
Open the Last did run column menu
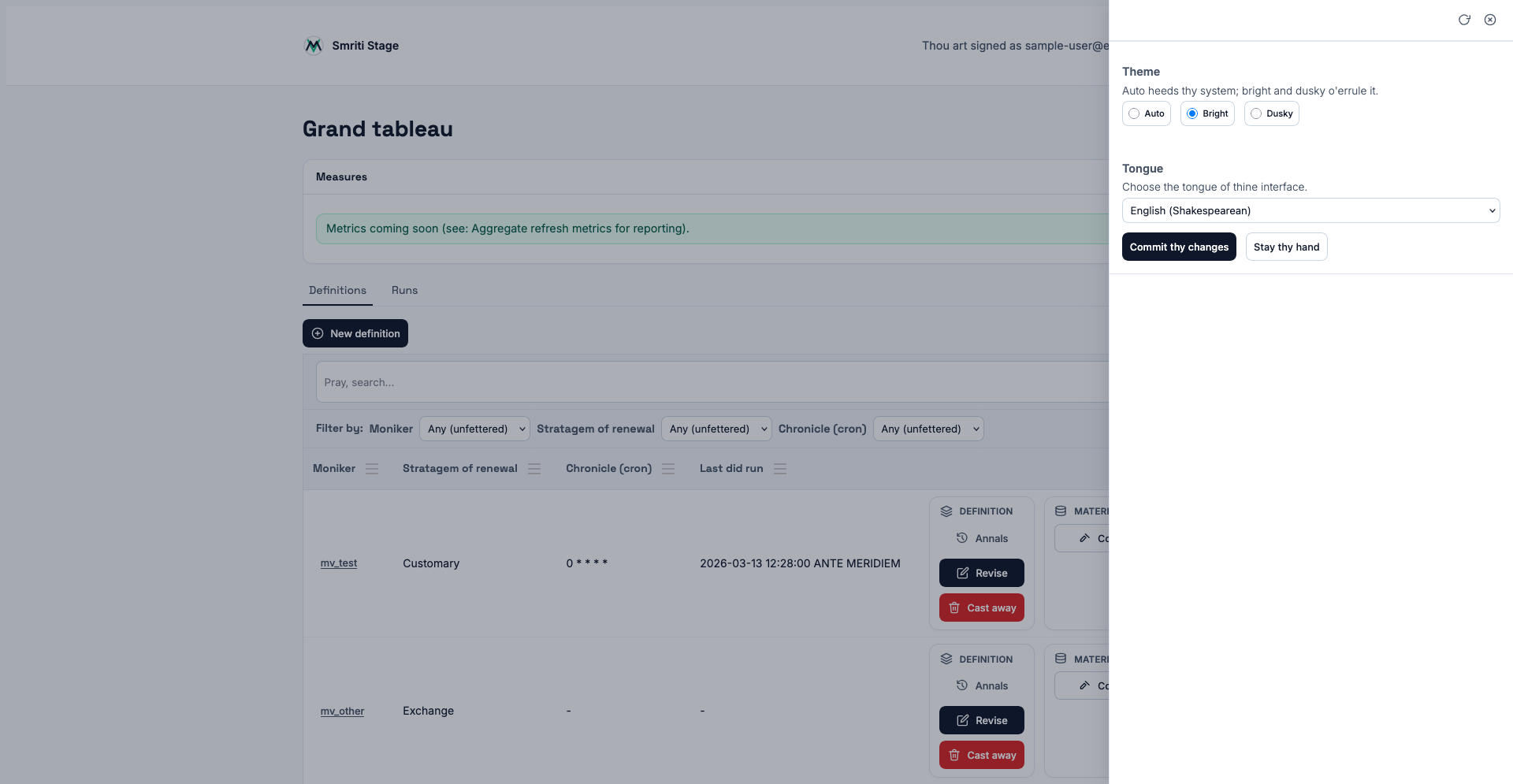pyautogui.click(x=780, y=469)
